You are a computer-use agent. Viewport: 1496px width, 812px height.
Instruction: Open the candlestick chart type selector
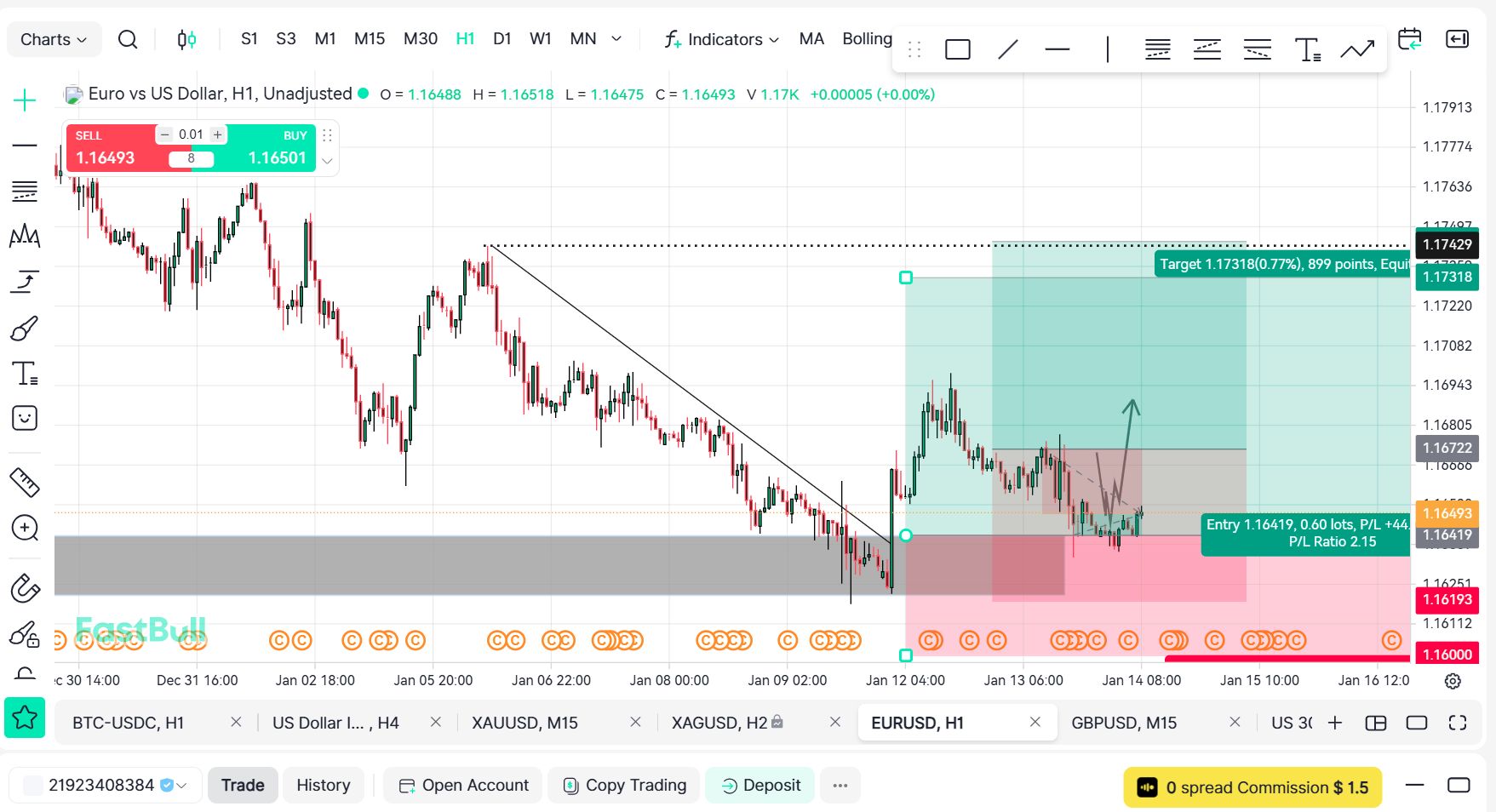point(186,39)
